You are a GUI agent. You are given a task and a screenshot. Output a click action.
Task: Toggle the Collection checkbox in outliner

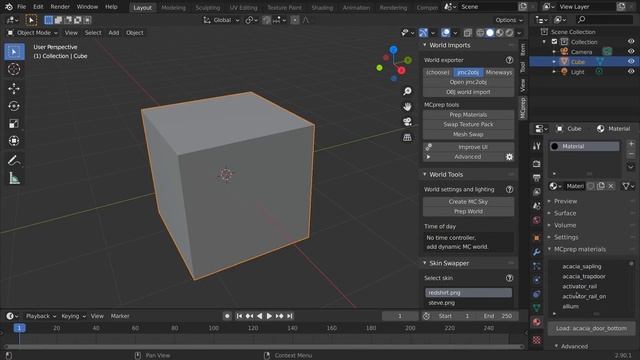[x=554, y=42]
